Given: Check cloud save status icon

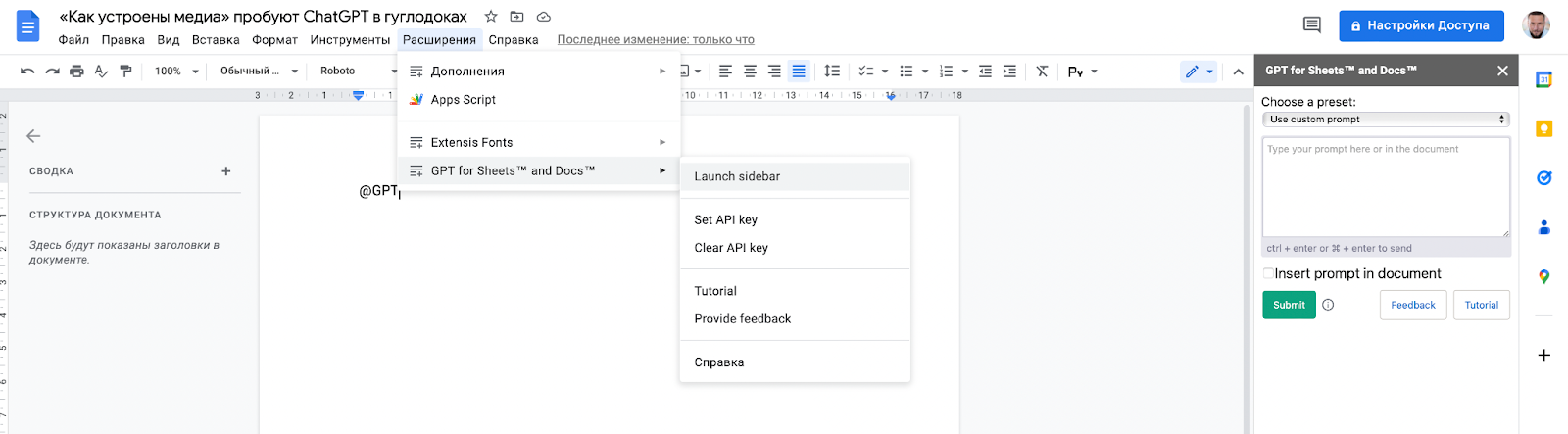Looking at the screenshot, I should click(x=544, y=17).
